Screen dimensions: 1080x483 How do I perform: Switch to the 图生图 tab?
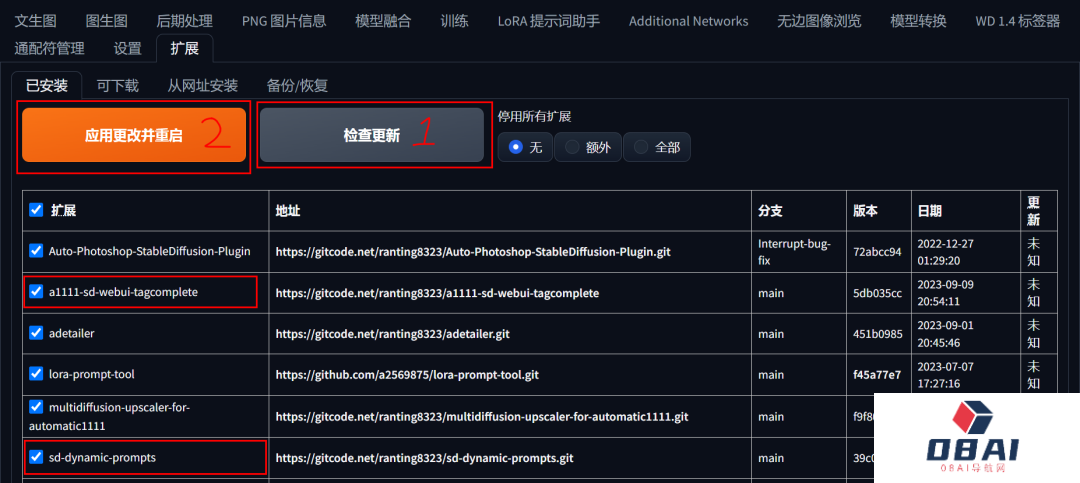[106, 21]
